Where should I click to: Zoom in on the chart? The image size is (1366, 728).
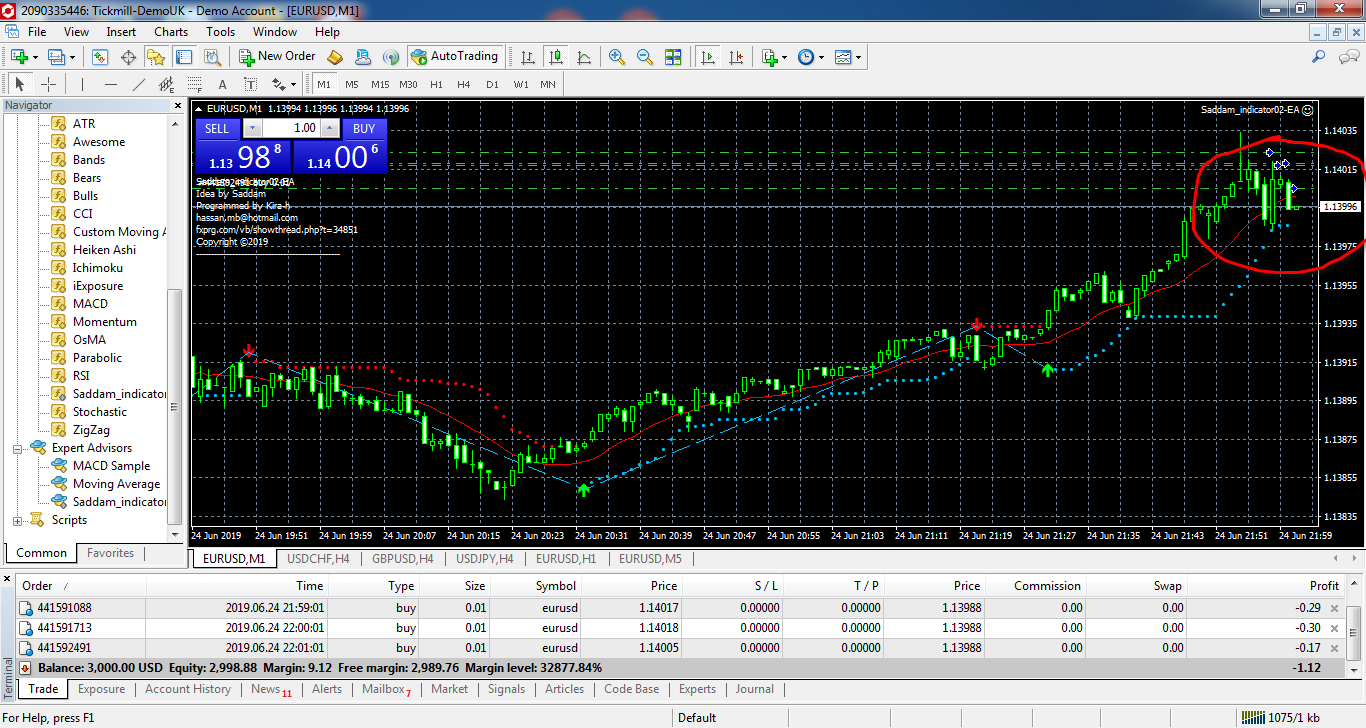tap(617, 57)
